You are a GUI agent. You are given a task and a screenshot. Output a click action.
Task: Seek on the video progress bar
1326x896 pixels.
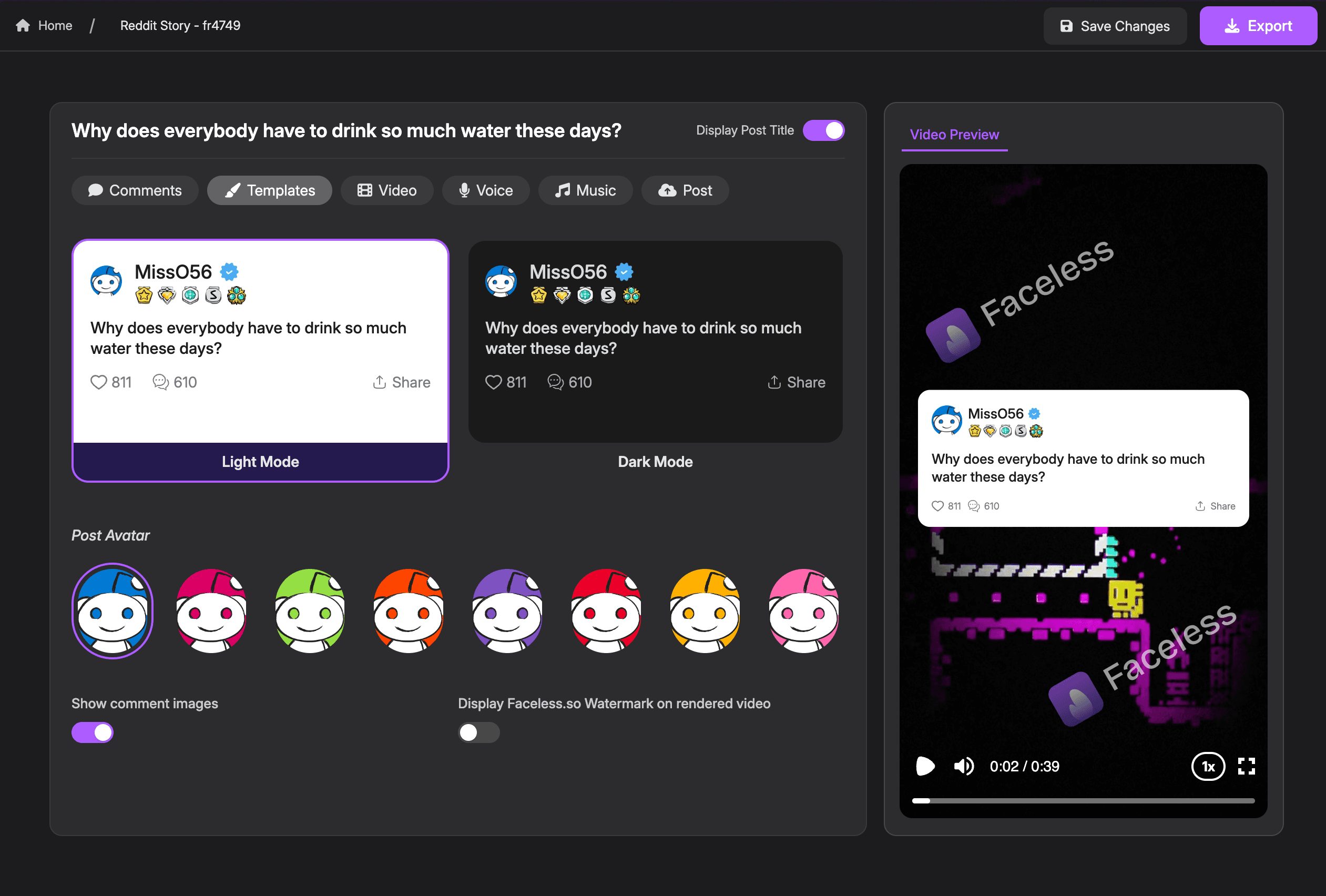tap(1083, 801)
